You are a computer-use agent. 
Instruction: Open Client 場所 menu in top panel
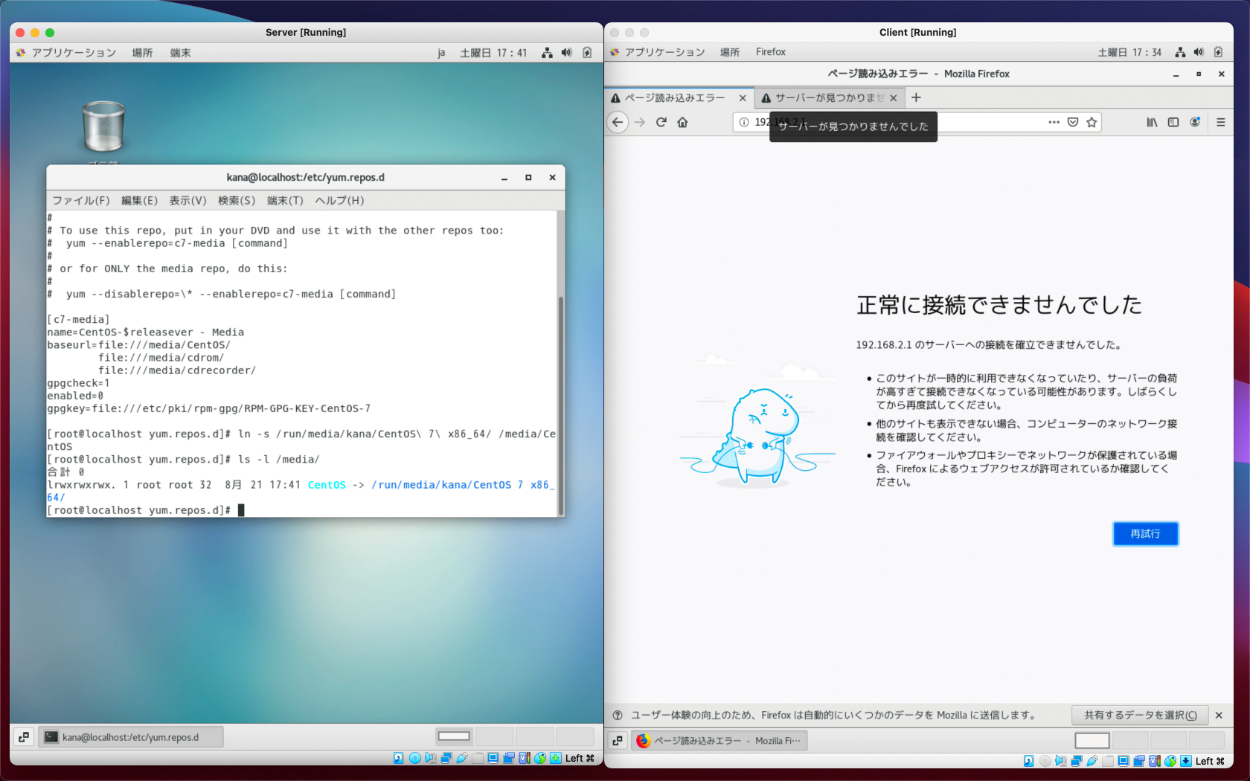click(730, 52)
